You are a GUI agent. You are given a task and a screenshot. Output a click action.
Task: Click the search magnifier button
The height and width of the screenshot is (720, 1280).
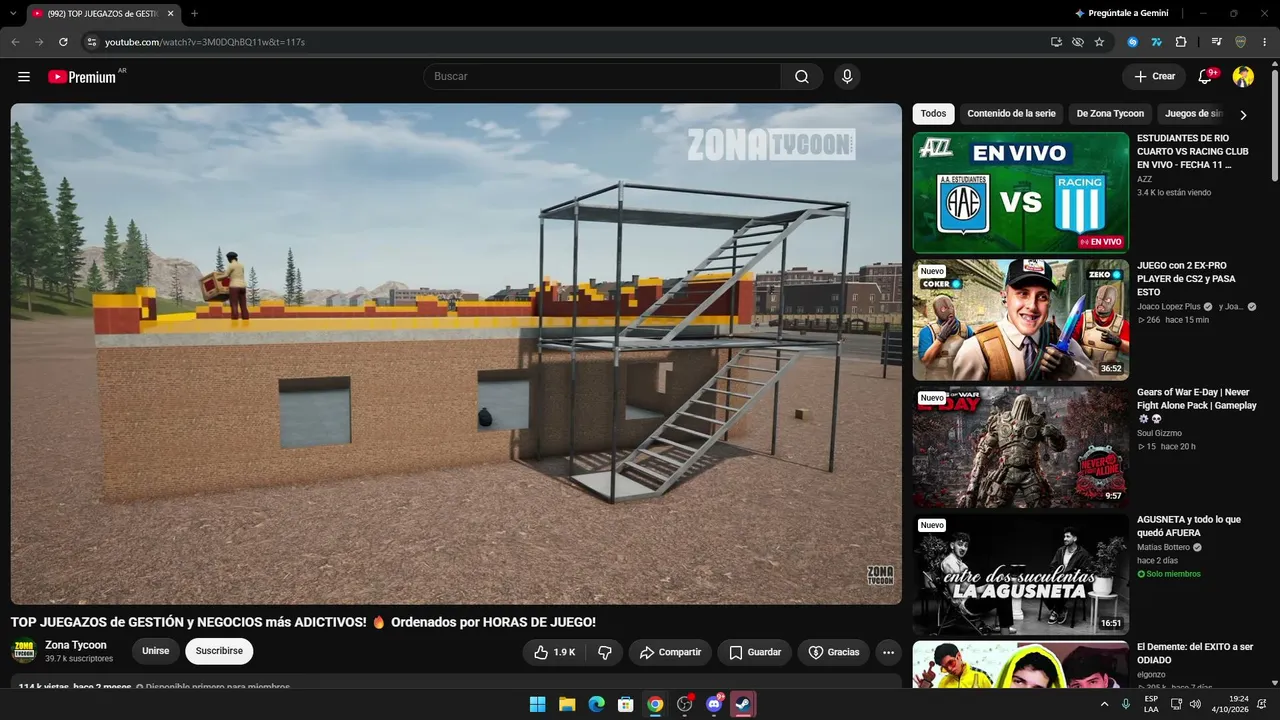[802, 77]
